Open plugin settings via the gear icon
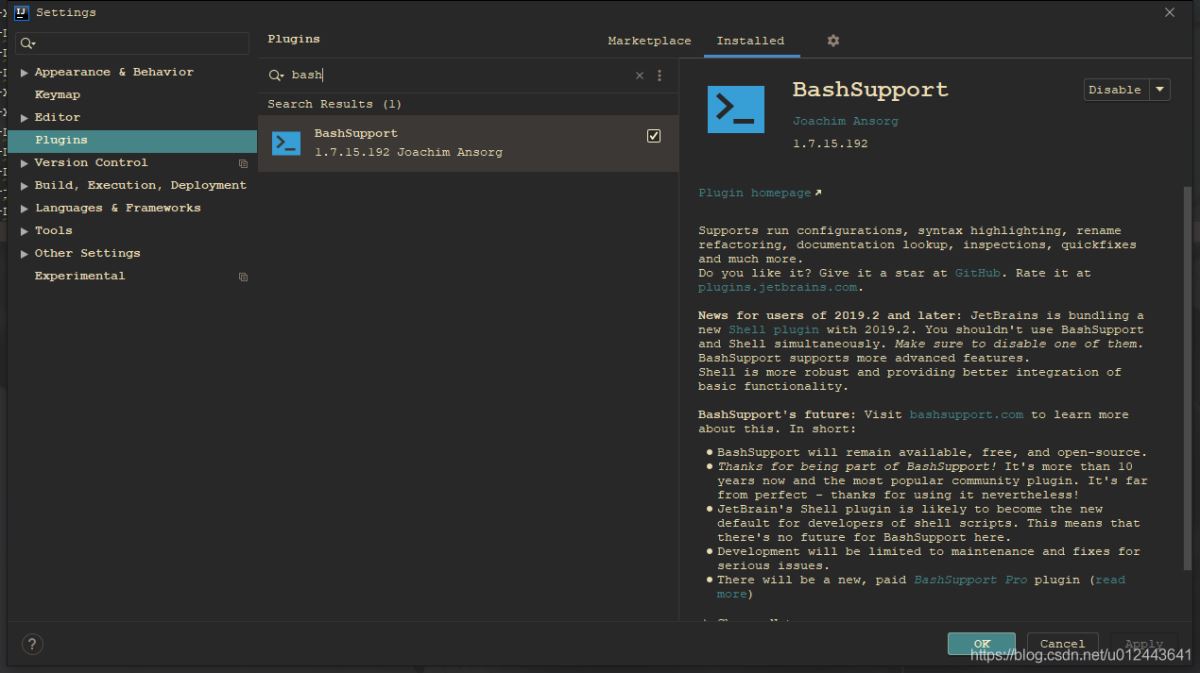The image size is (1200, 673). click(x=833, y=41)
